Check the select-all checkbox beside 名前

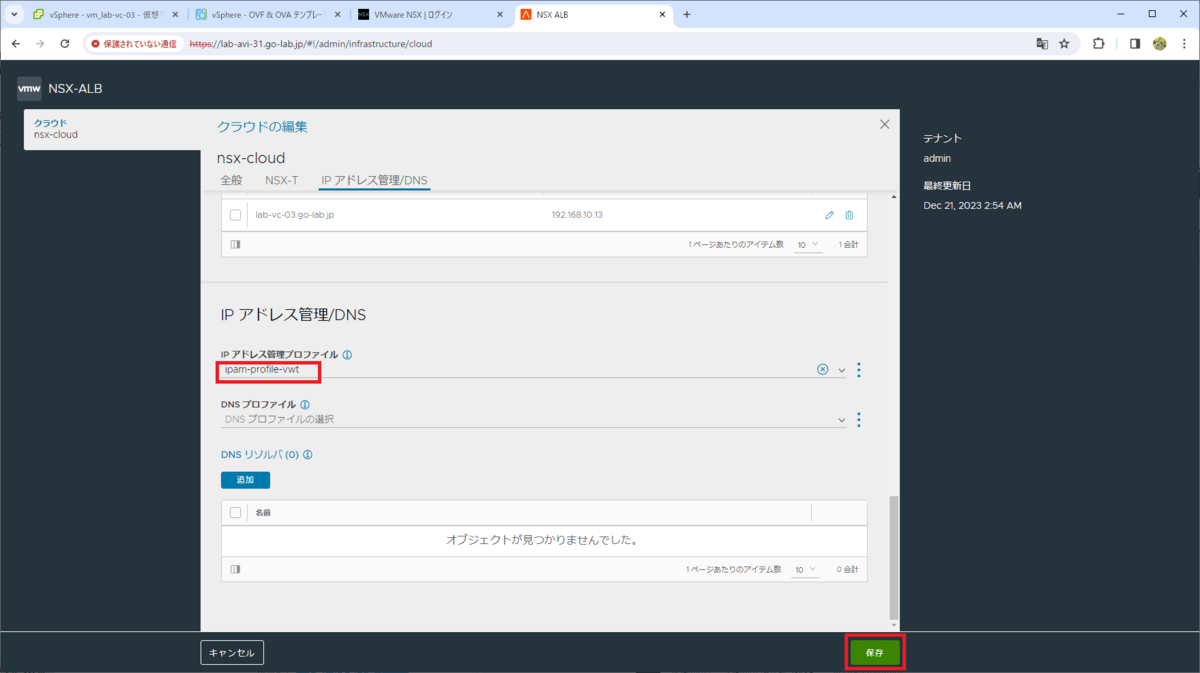(x=235, y=512)
